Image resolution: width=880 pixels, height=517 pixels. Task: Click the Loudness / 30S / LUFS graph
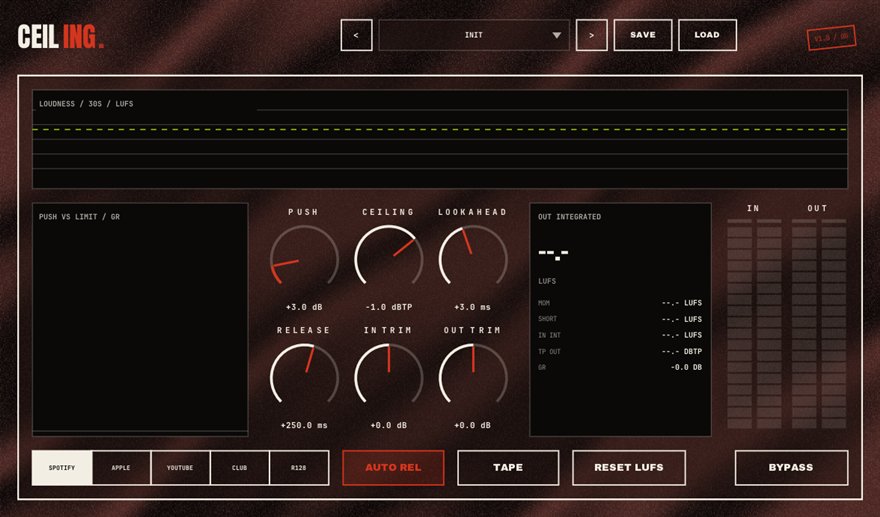click(440, 139)
